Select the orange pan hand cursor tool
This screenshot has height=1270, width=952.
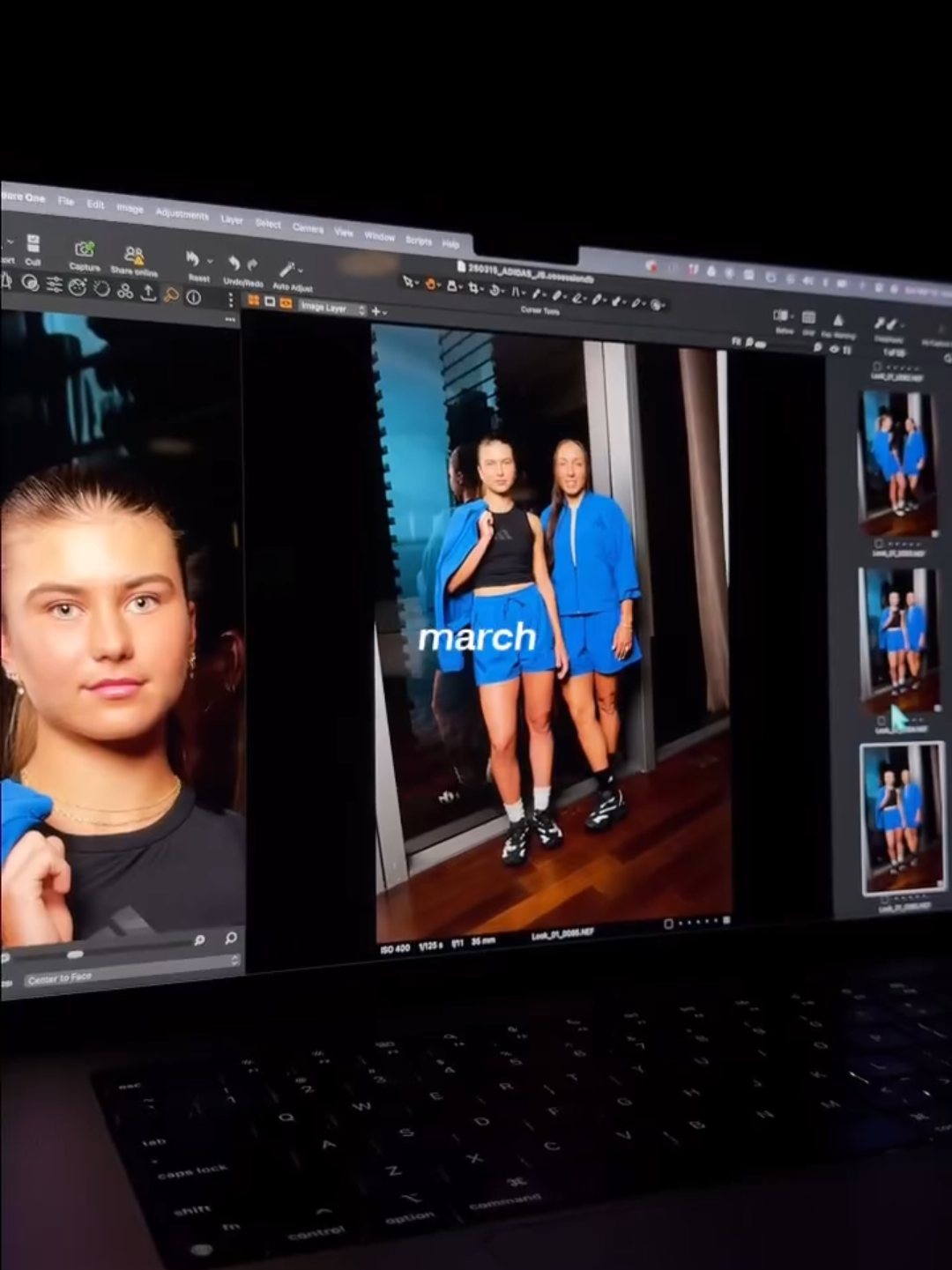pos(431,284)
